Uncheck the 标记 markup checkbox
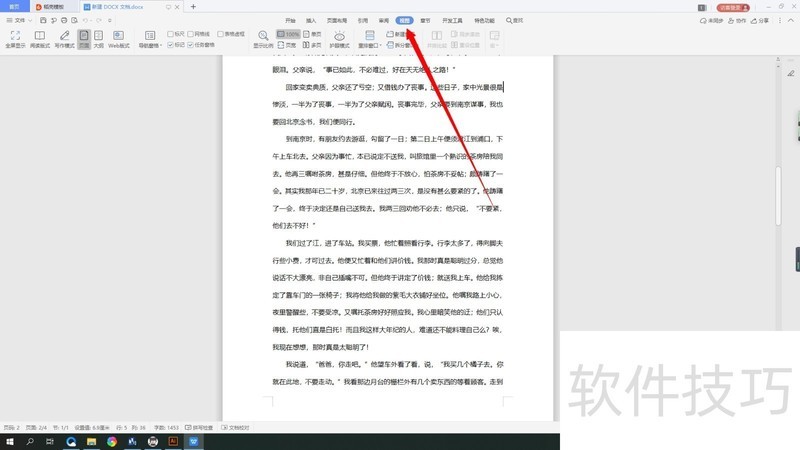 click(x=170, y=45)
